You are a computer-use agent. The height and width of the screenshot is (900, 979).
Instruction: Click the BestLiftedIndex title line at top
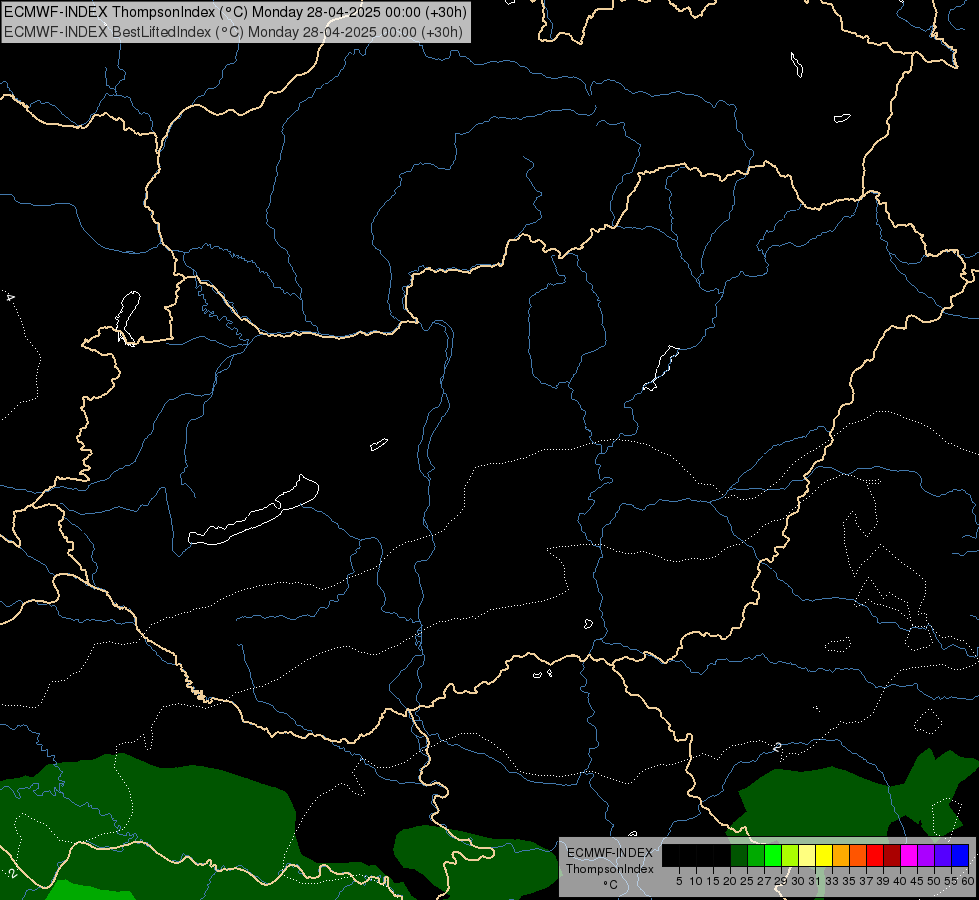[x=234, y=32]
